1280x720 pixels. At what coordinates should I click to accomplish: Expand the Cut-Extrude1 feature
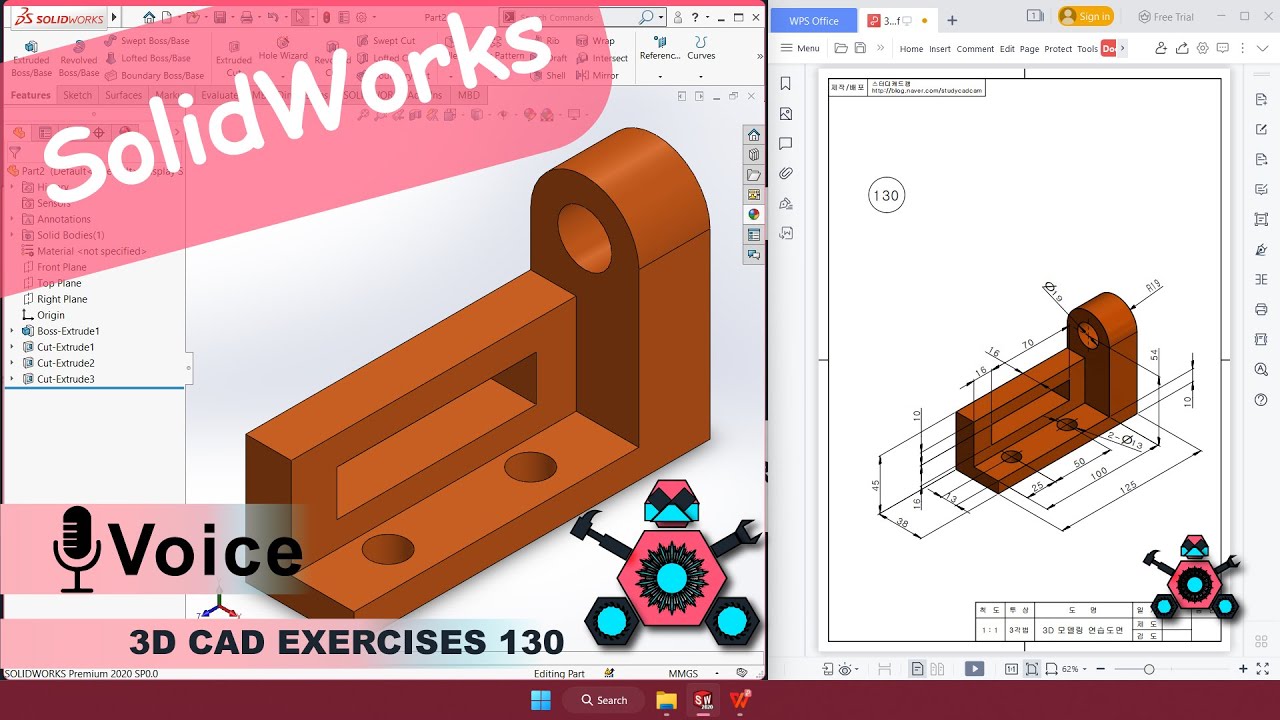(x=12, y=347)
